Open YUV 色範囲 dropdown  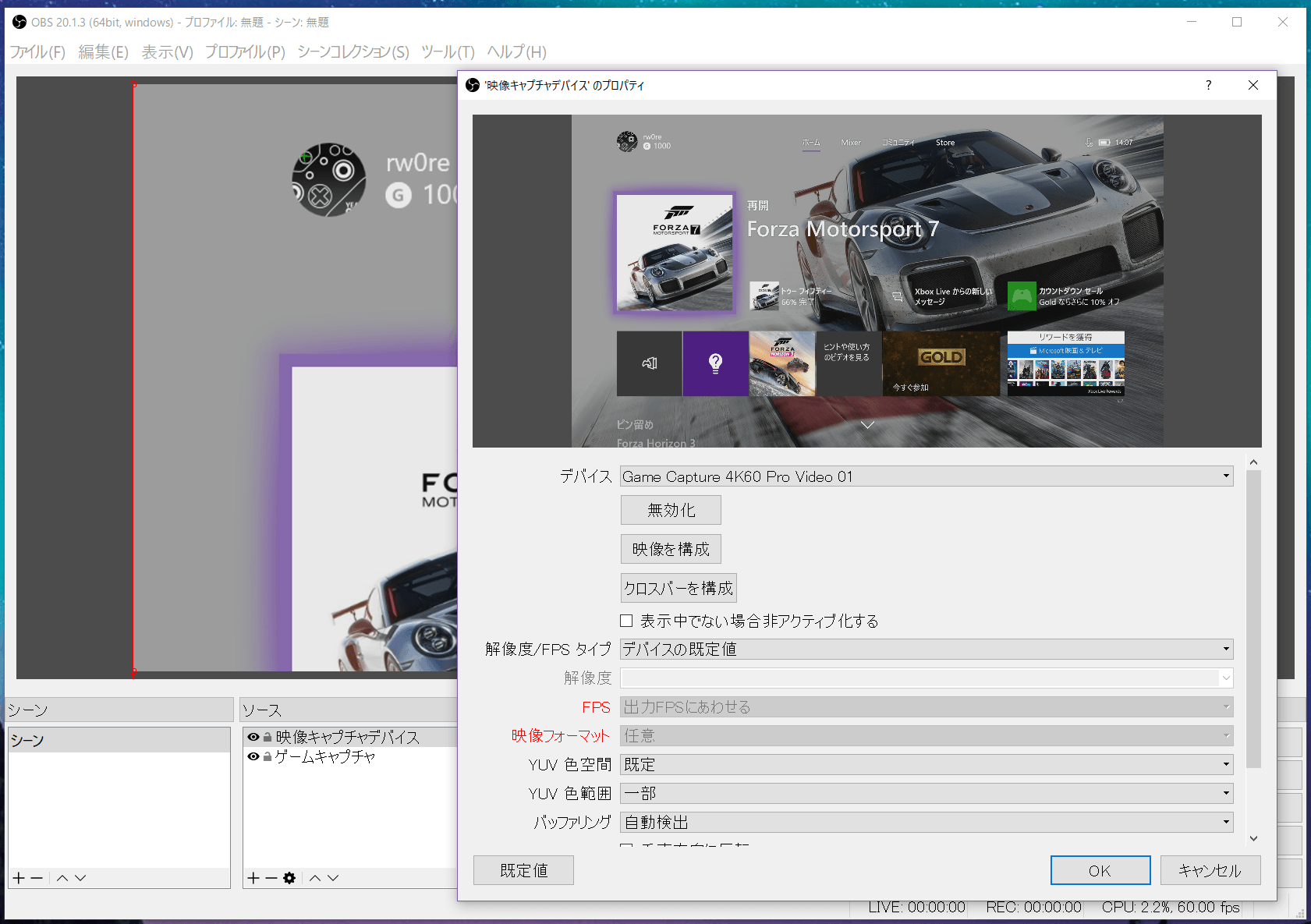(x=927, y=793)
